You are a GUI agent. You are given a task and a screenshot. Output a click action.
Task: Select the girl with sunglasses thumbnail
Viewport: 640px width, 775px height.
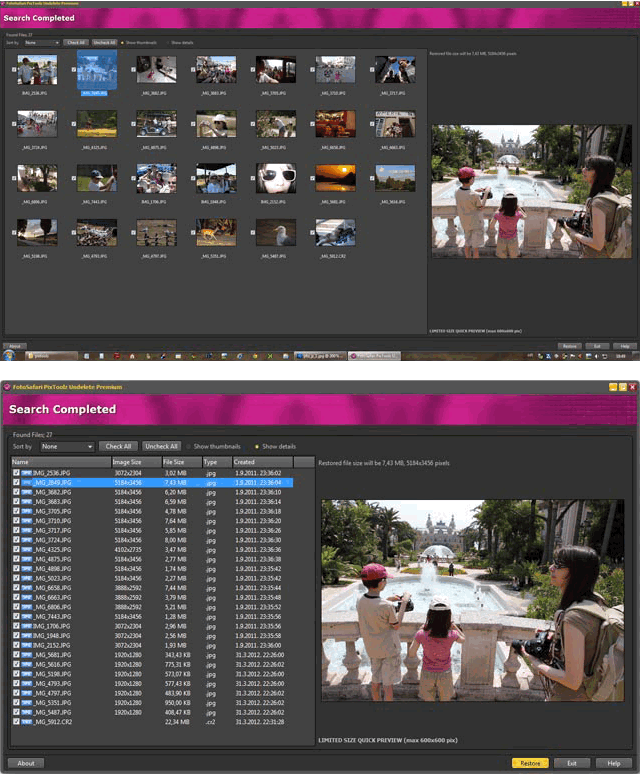(x=276, y=178)
